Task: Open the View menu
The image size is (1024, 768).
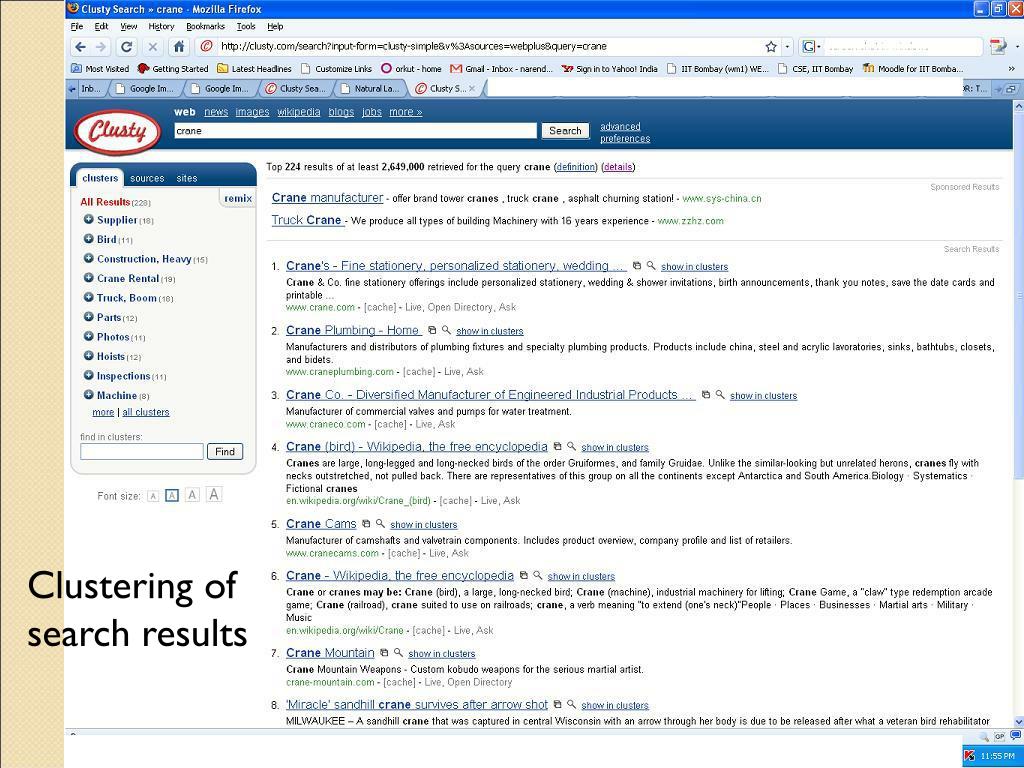Action: coord(129,26)
